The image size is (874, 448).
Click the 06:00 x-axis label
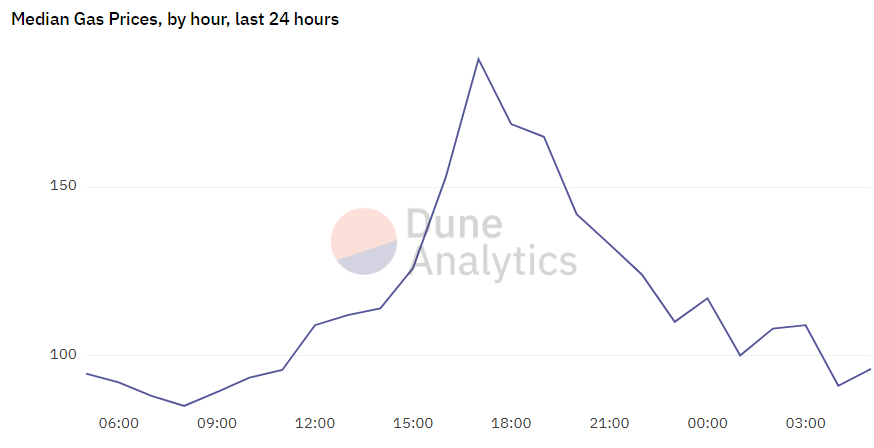pos(119,424)
